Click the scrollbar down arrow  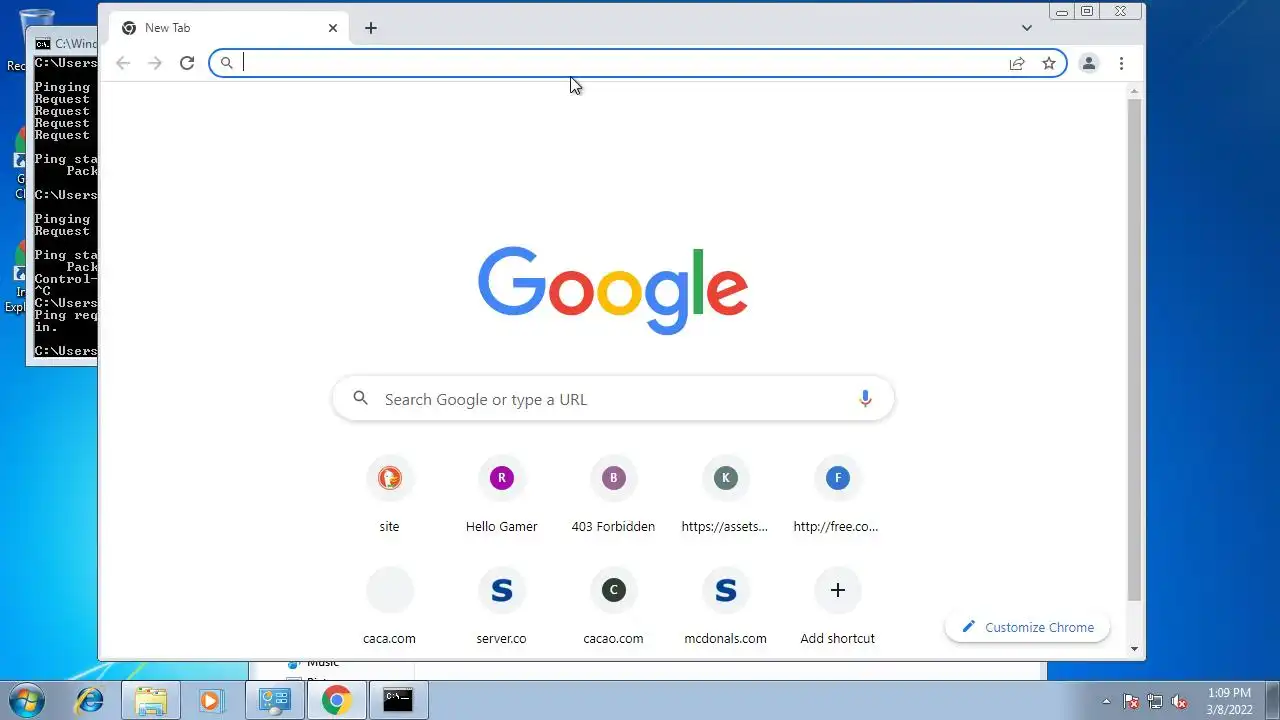1134,649
